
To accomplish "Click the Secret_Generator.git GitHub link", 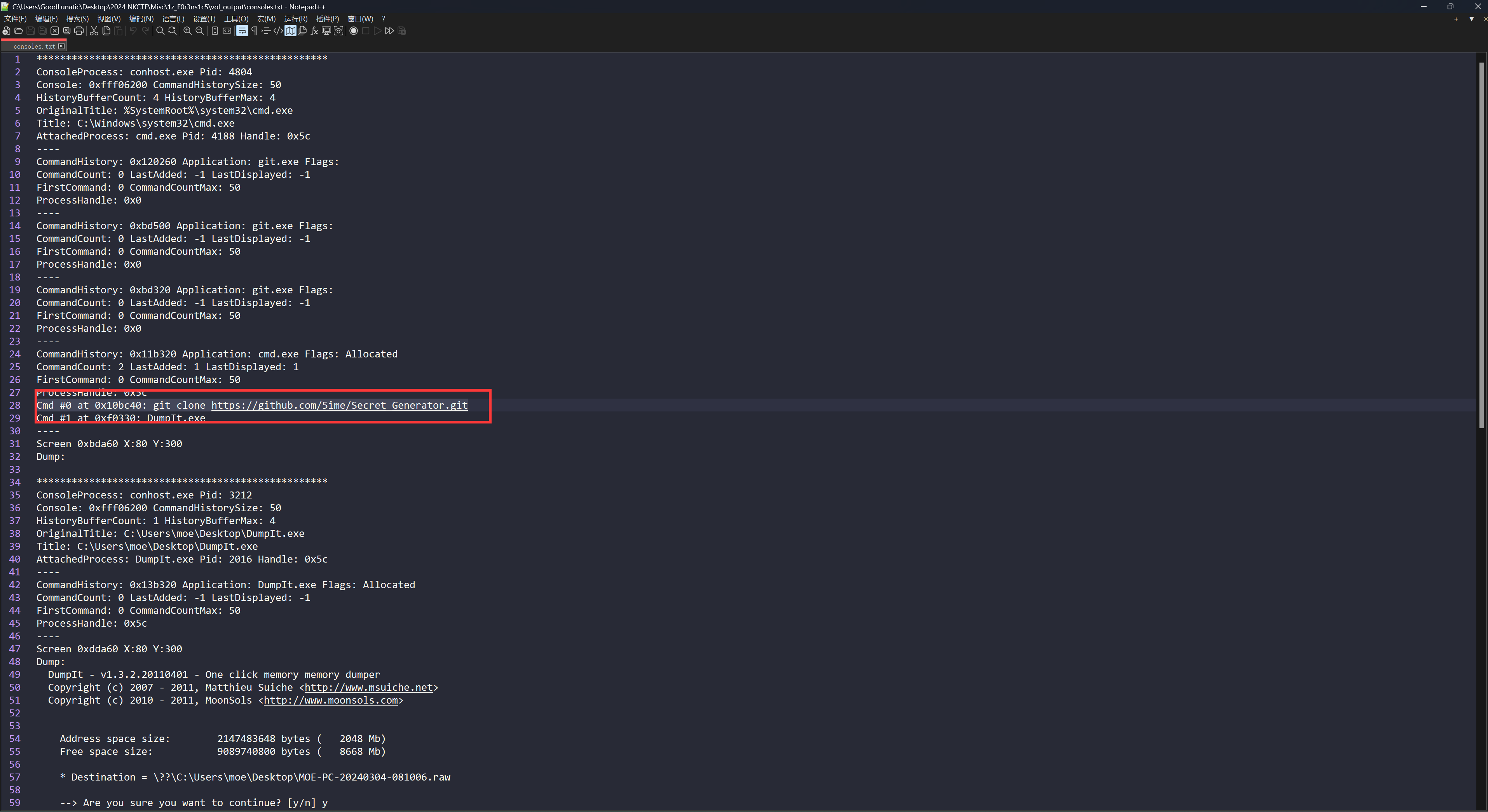I will pos(339,406).
